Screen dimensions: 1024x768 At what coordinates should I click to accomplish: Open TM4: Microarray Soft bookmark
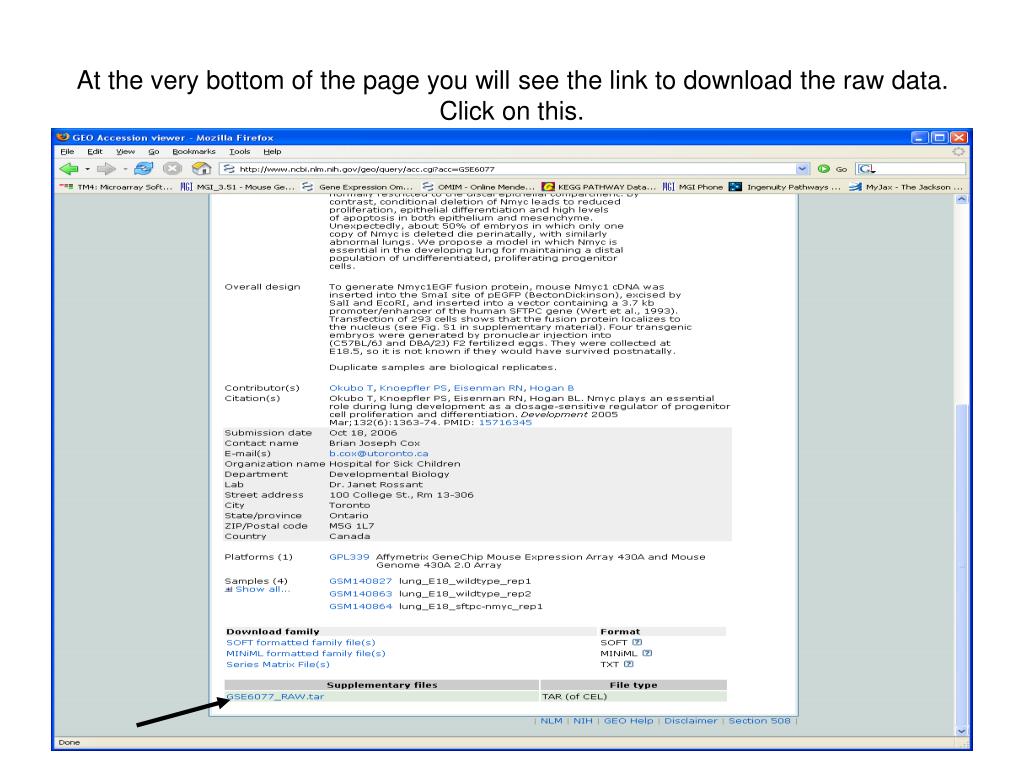116,187
